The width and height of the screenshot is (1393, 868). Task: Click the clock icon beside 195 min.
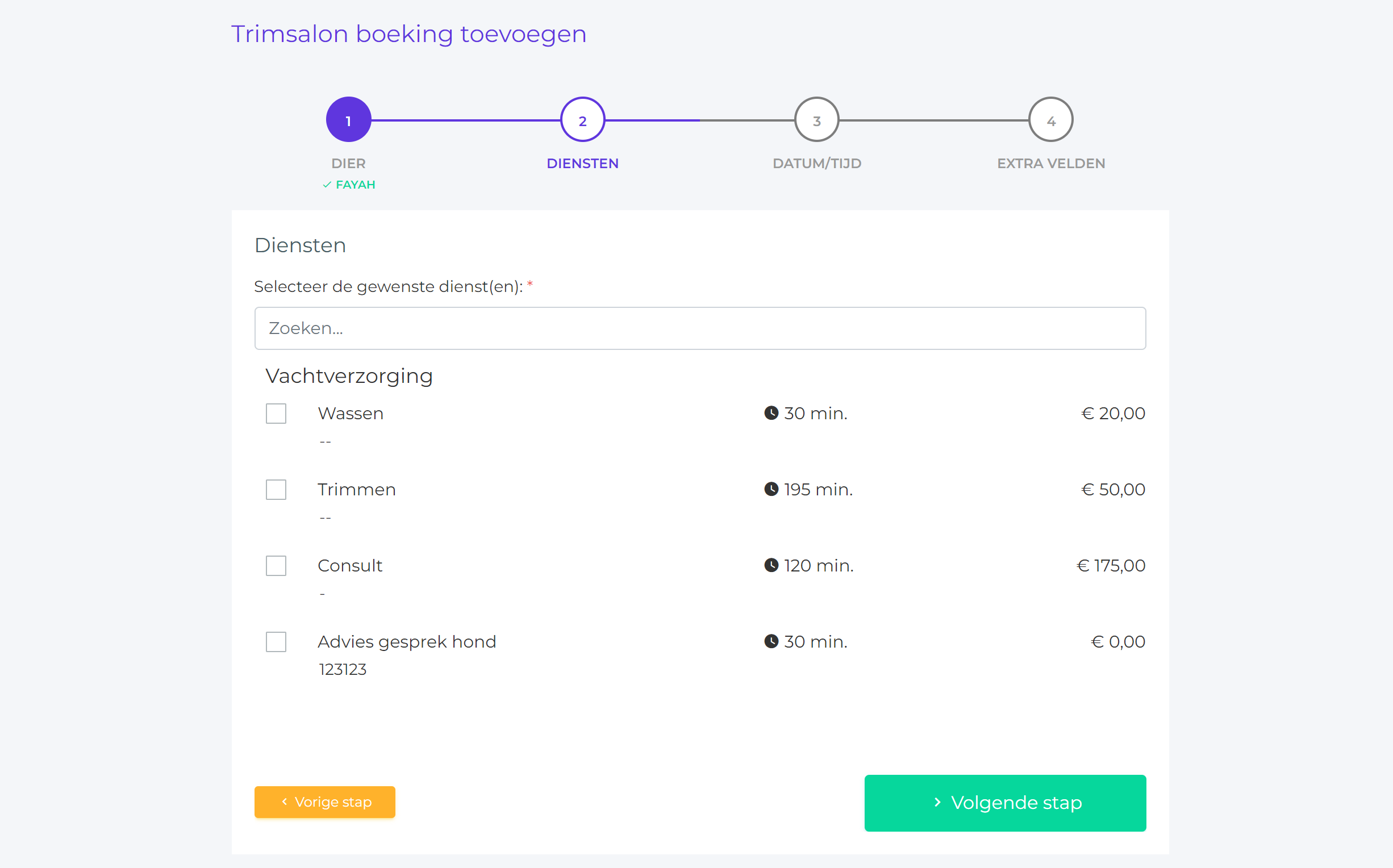[771, 489]
